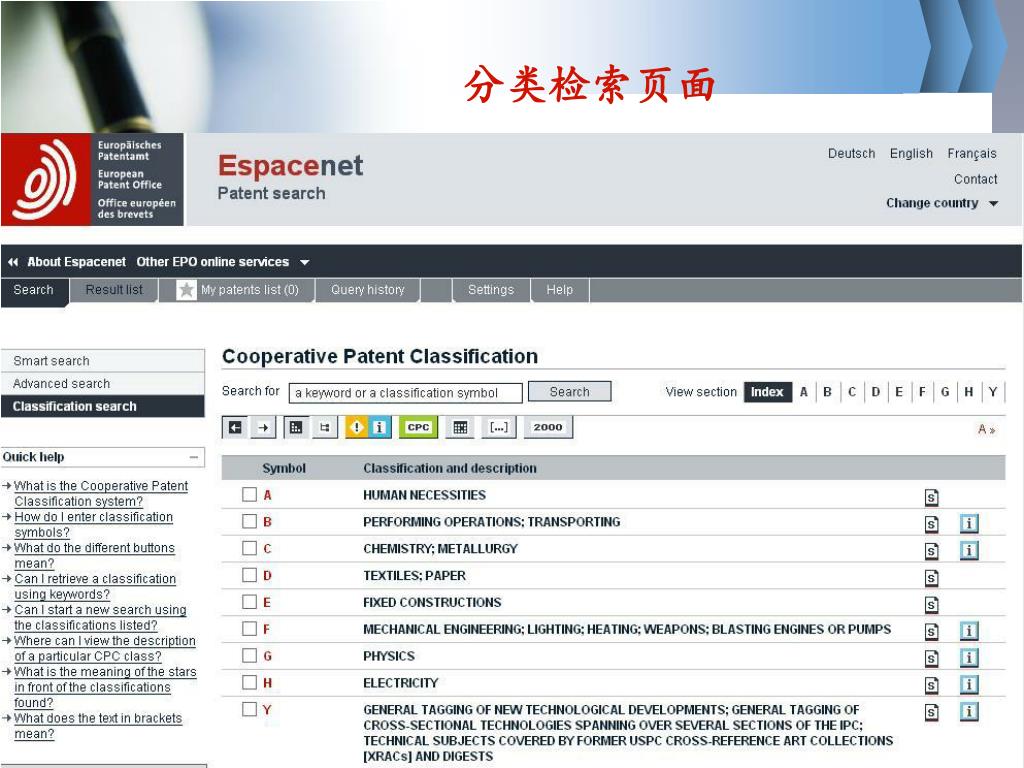The height and width of the screenshot is (768, 1024).
Task: Check the box for section B
Action: point(249,521)
